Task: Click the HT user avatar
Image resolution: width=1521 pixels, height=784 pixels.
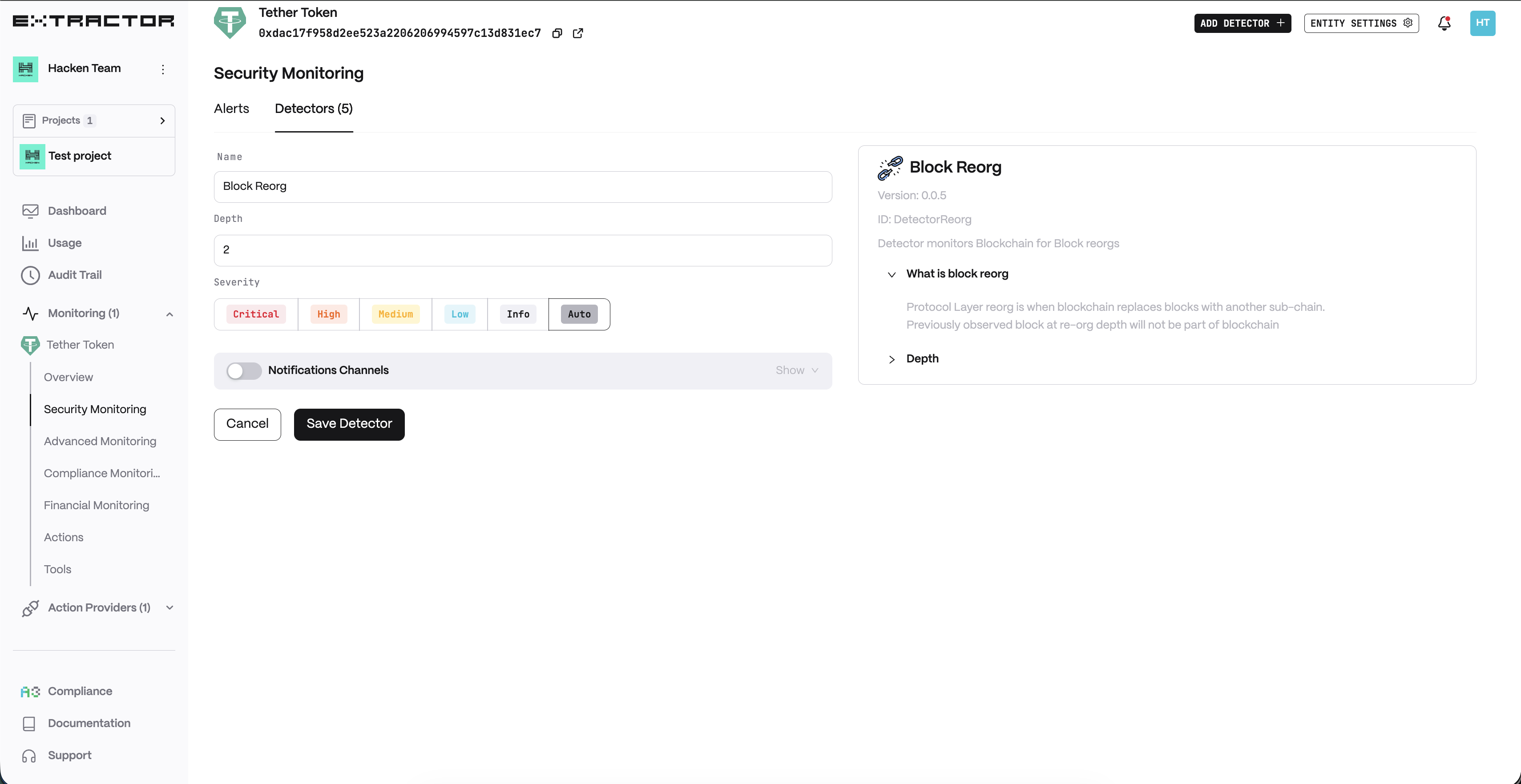Action: [1482, 23]
